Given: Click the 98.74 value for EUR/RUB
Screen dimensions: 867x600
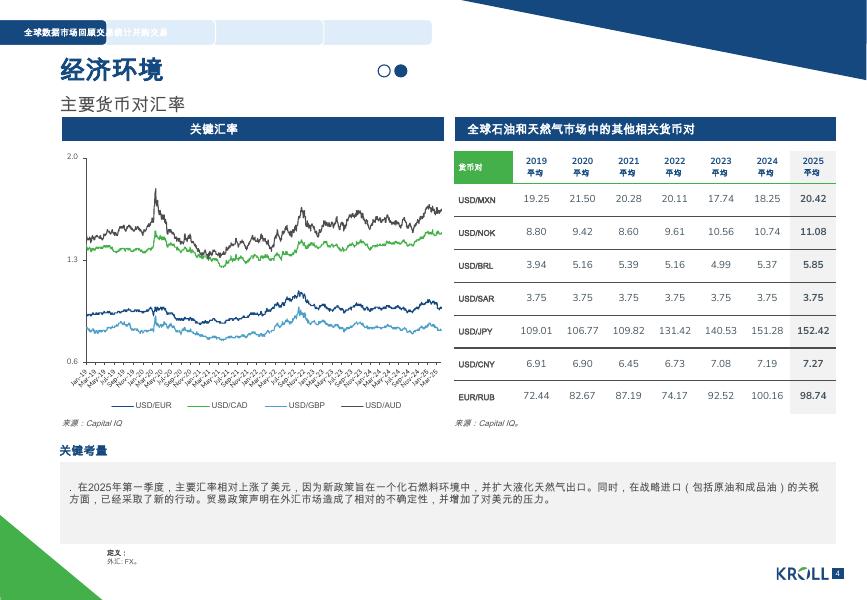Looking at the screenshot, I should coord(813,396).
